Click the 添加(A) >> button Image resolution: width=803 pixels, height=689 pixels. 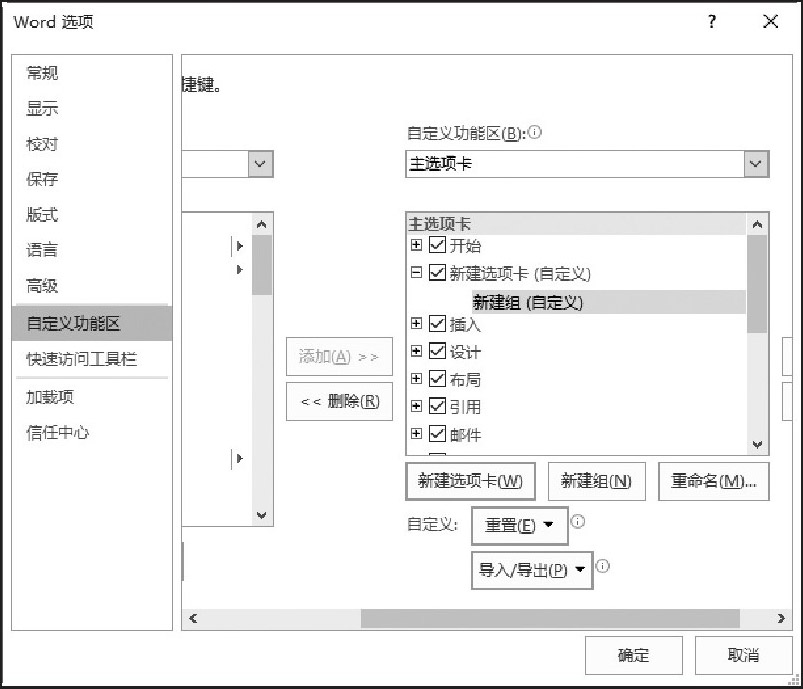[340, 356]
